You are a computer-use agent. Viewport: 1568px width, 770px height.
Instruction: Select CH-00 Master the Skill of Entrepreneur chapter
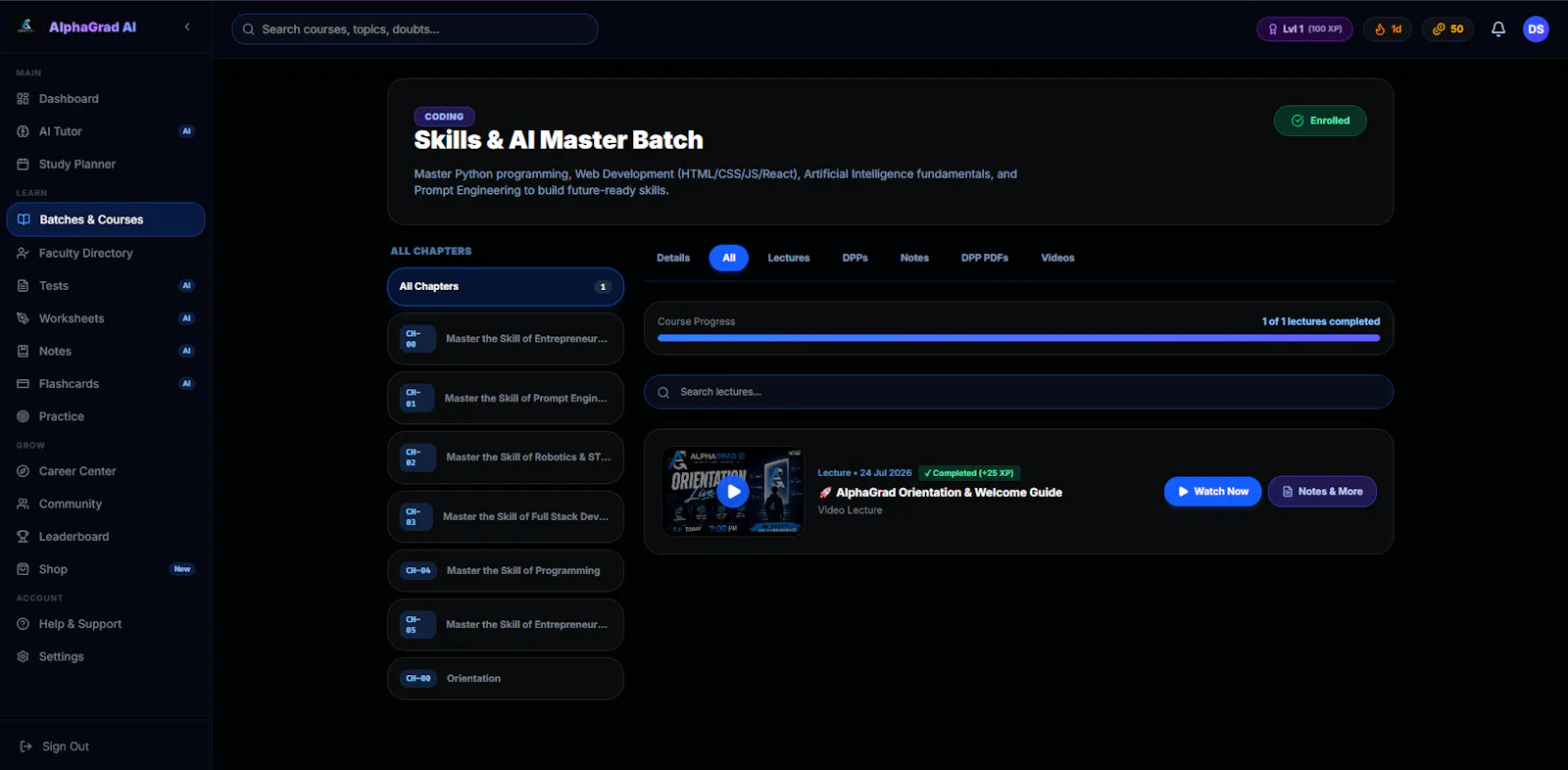506,339
